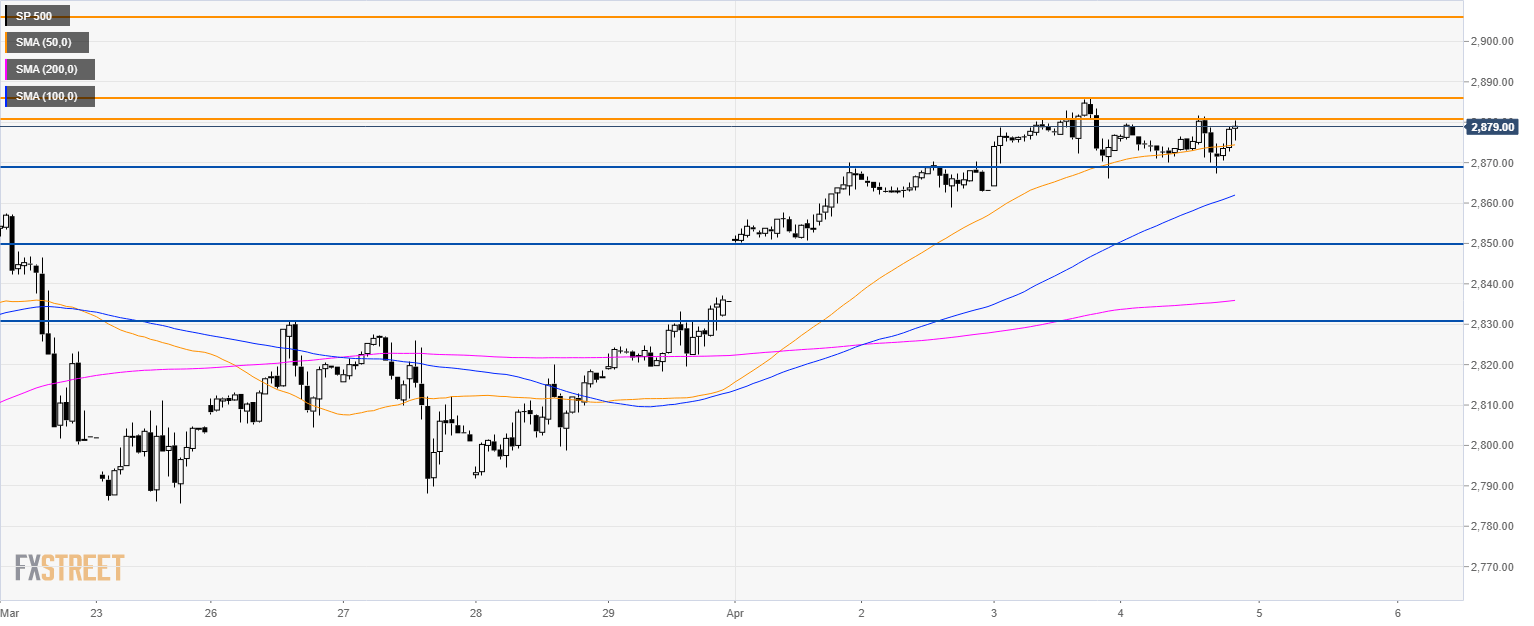Click date 23 on the time axis
This screenshot has height=626, width=1534.
coord(95,610)
